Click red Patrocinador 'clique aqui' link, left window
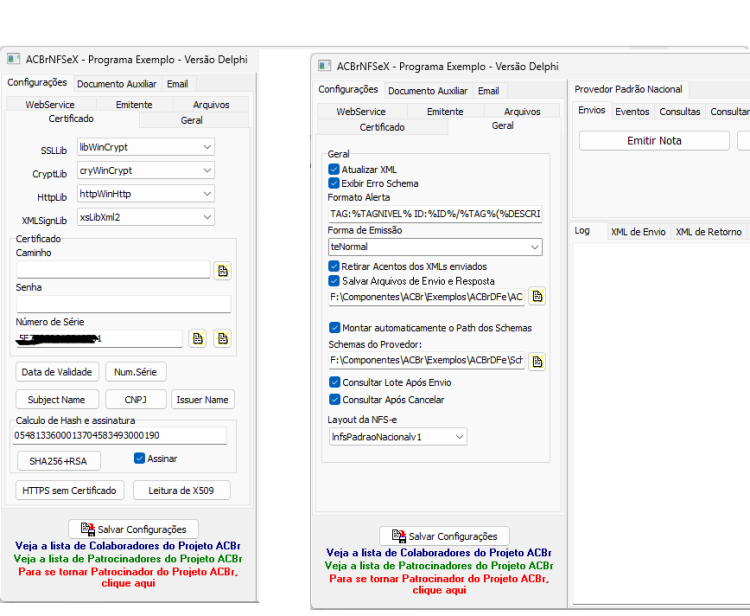This screenshot has width=750, height=616. (x=128, y=577)
